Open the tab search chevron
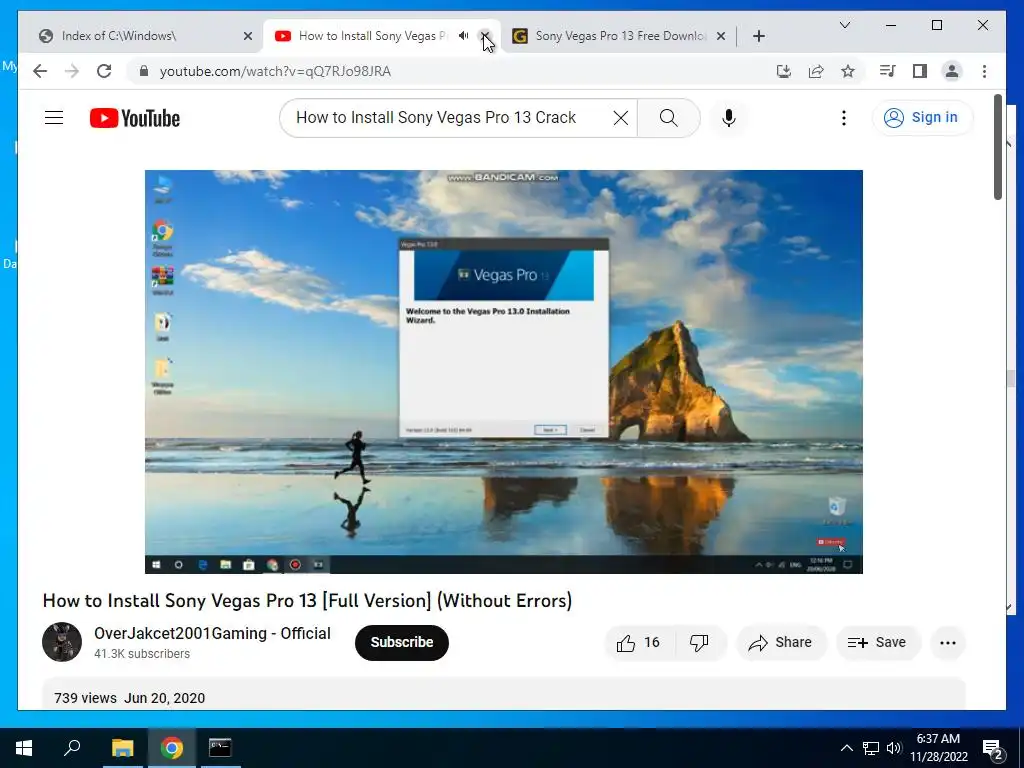Screen dimensions: 1024x768 click(844, 25)
